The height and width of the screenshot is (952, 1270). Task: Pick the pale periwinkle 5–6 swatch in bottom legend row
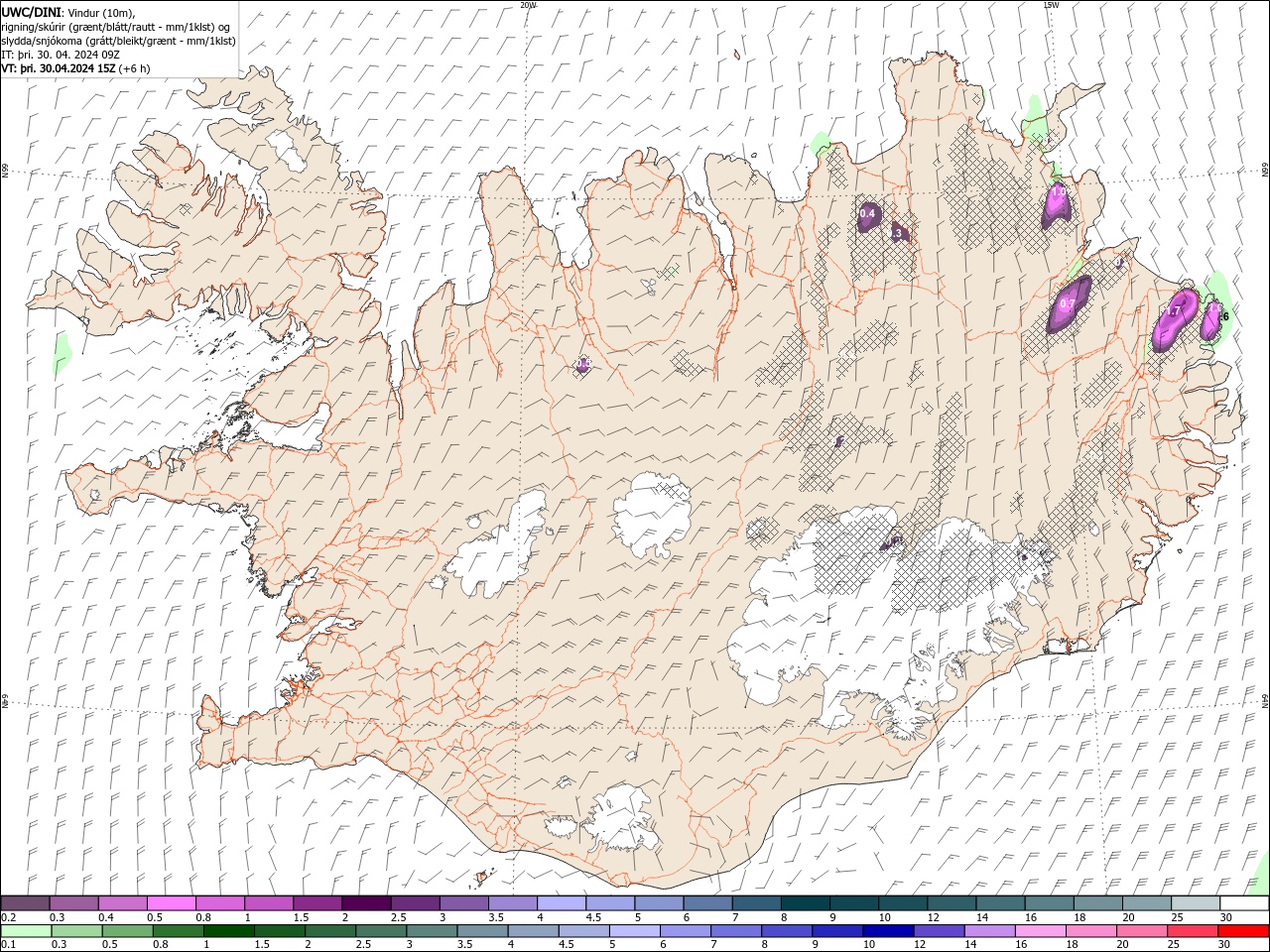633,931
